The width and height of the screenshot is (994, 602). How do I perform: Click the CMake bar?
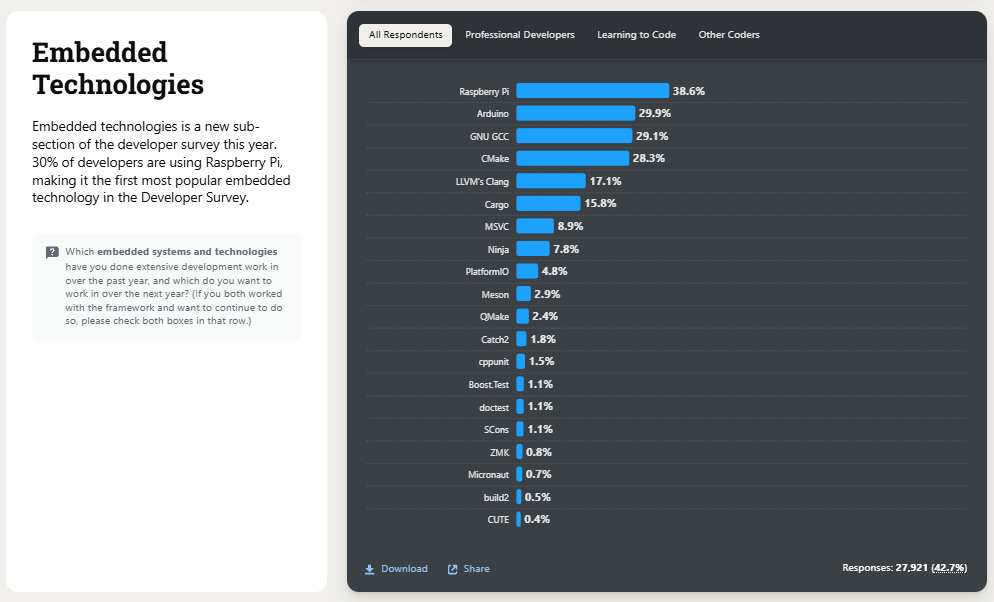coord(572,158)
